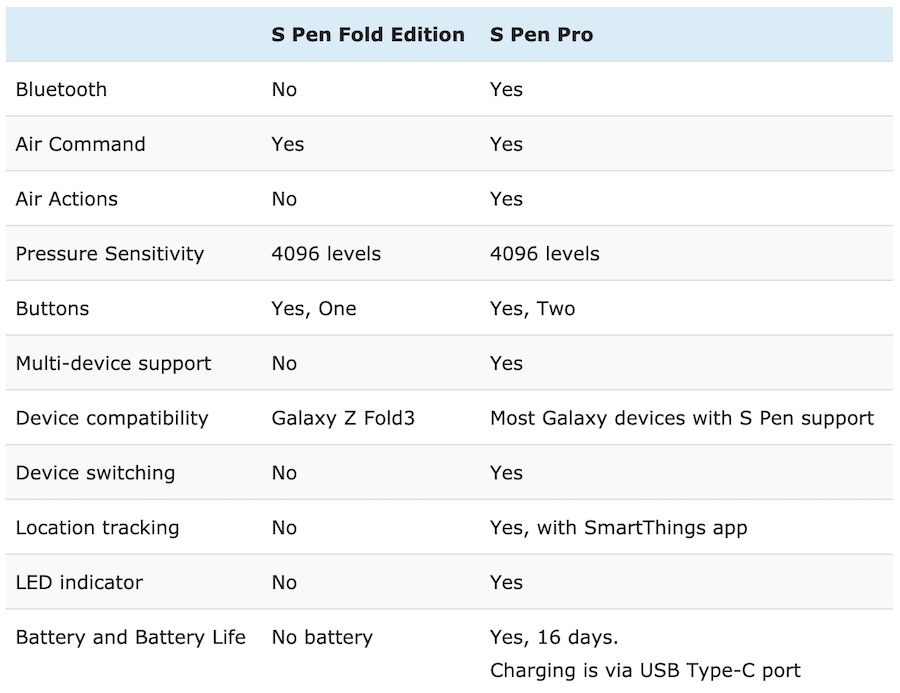Select the Device compatibility row label
This screenshot has width=900, height=693.
click(x=112, y=418)
